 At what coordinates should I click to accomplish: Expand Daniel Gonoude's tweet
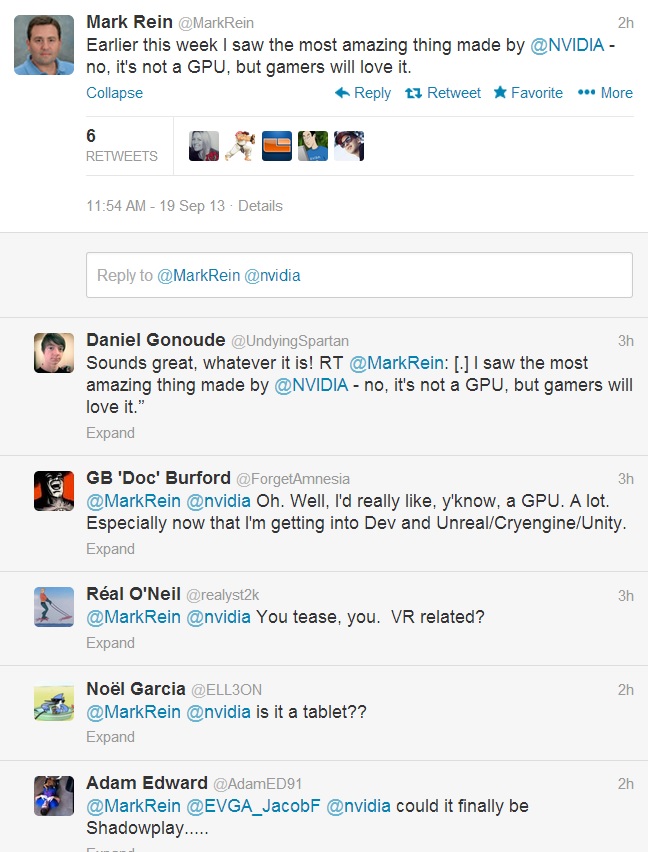click(x=110, y=433)
